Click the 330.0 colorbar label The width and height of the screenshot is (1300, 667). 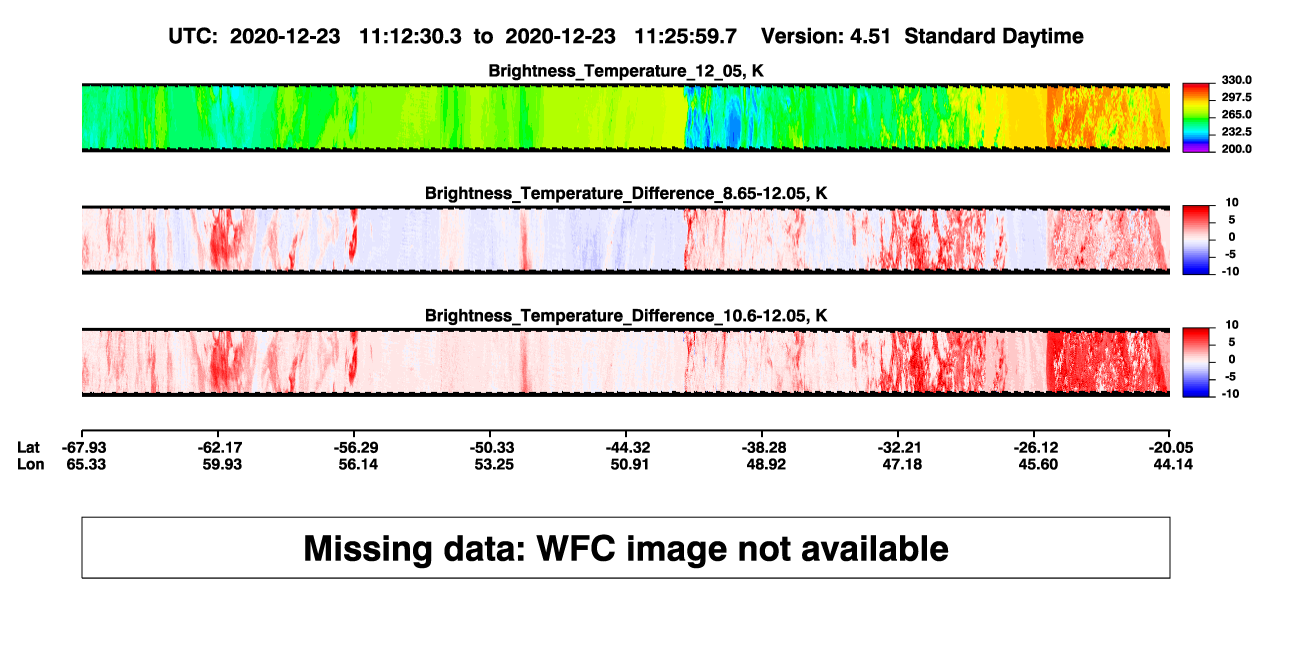1239,80
